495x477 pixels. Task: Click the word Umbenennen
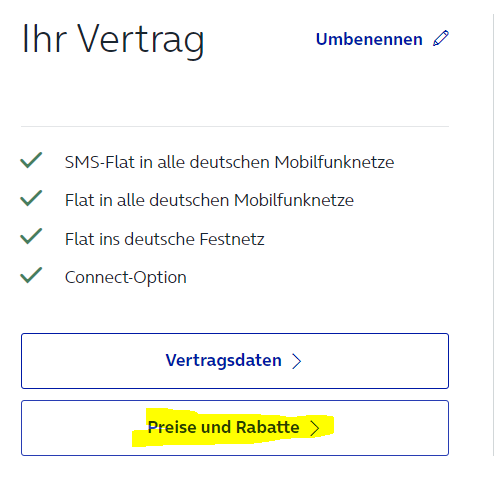coord(369,39)
